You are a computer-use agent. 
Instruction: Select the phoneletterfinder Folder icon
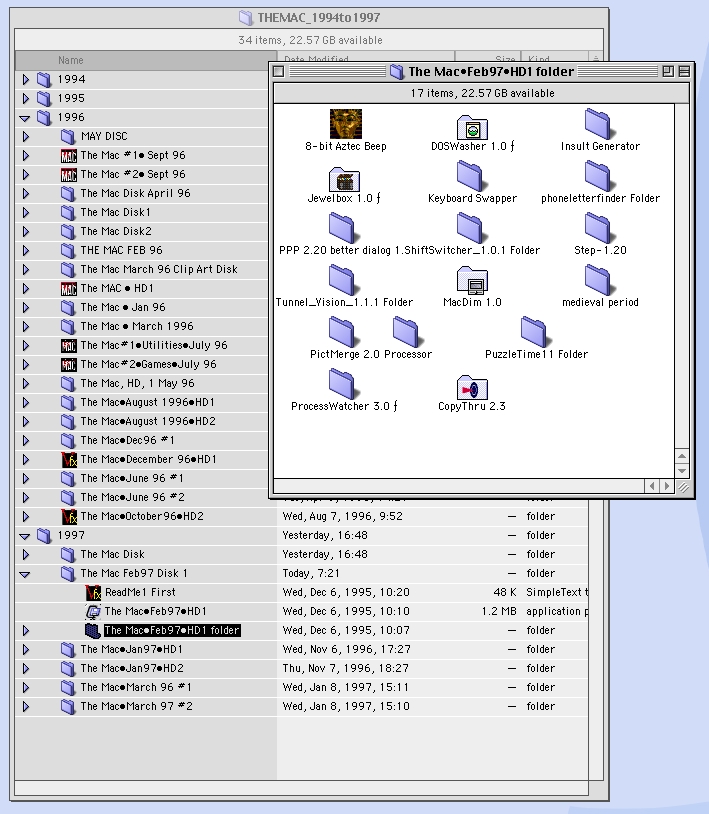(598, 175)
